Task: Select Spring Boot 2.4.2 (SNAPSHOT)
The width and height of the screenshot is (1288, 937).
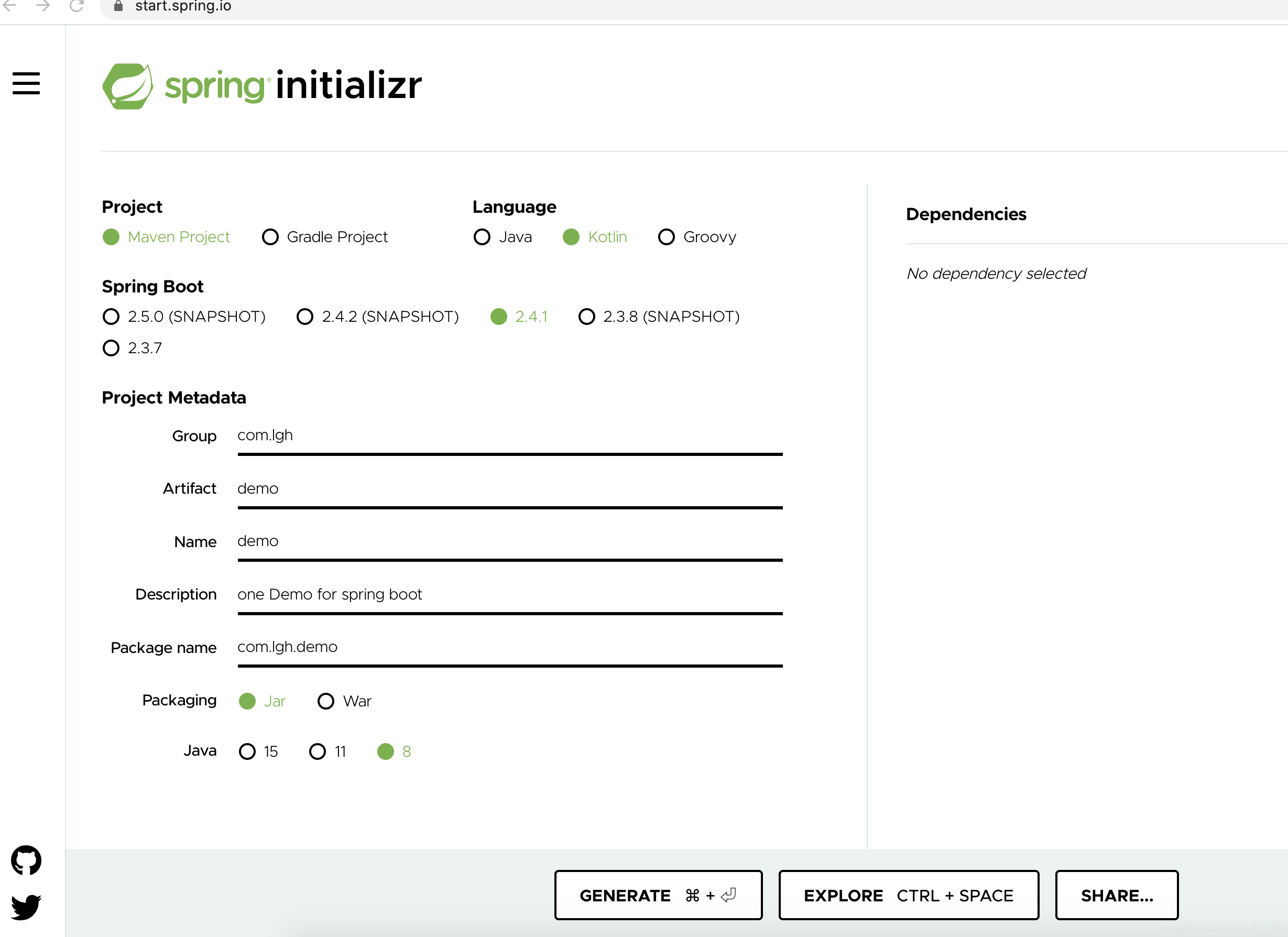Action: (x=378, y=317)
